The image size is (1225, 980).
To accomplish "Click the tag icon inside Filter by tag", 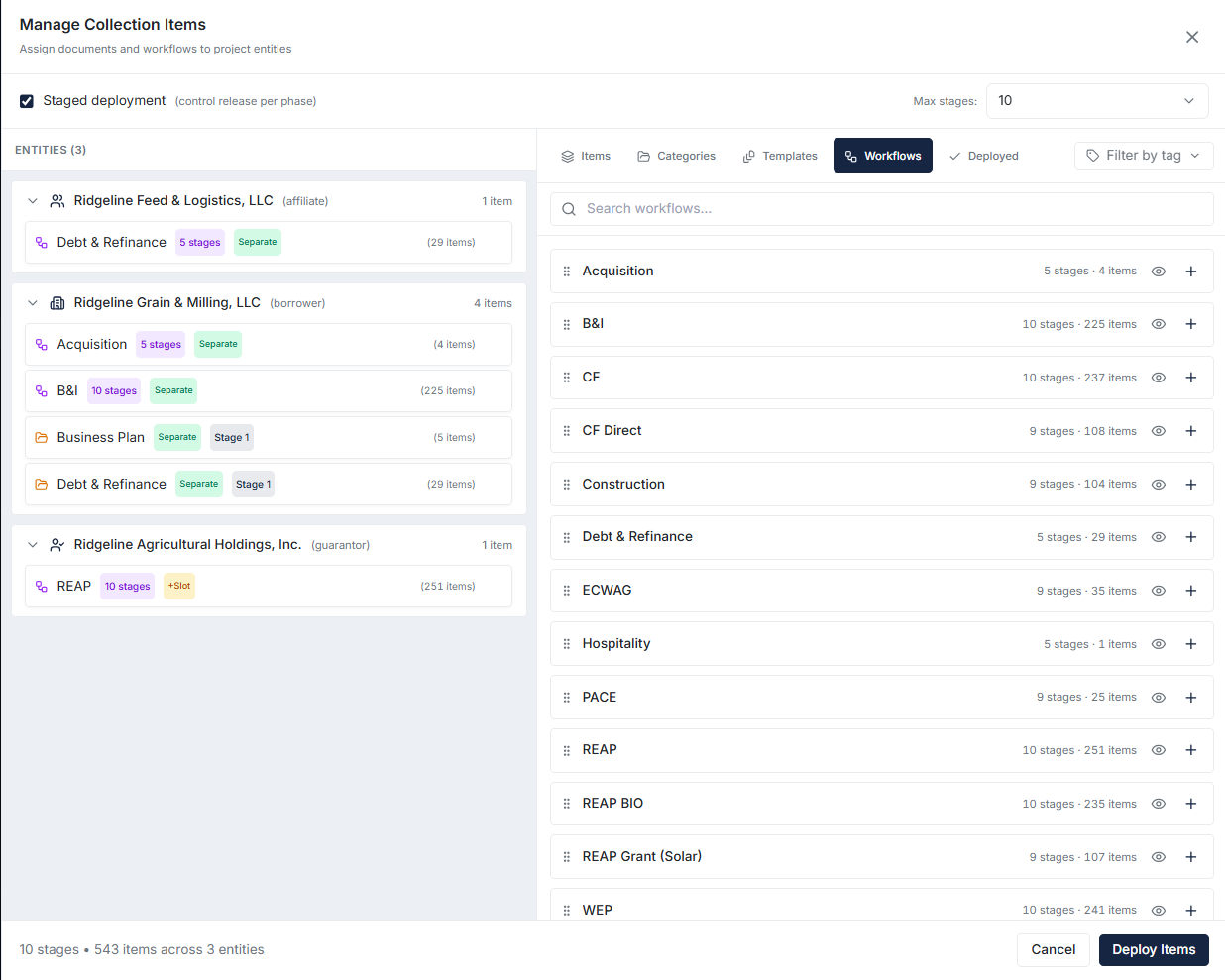I will tap(1093, 156).
